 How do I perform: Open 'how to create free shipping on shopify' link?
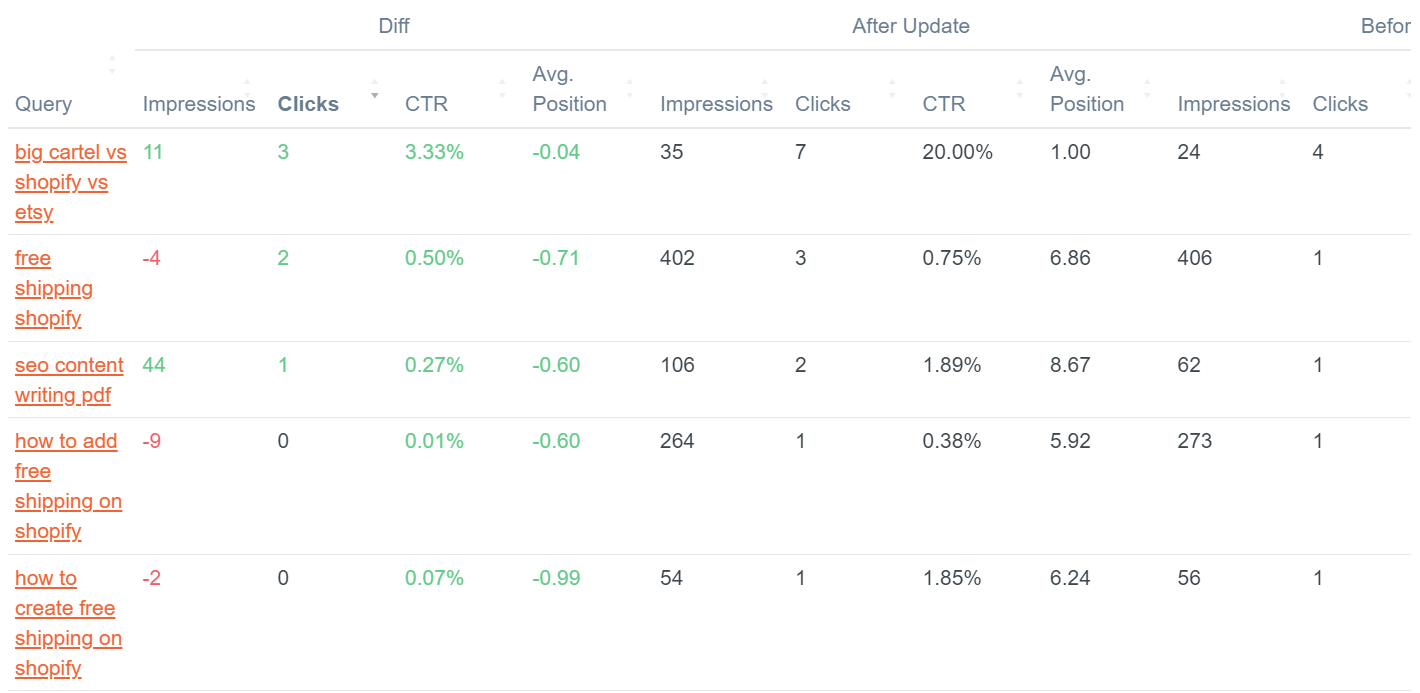(69, 623)
